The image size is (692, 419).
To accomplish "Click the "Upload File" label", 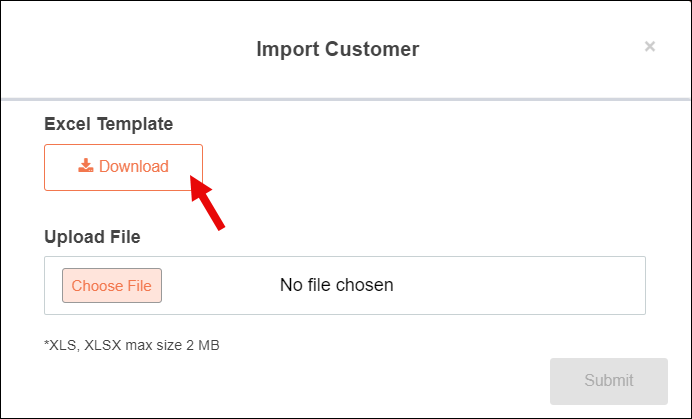I will pos(92,237).
